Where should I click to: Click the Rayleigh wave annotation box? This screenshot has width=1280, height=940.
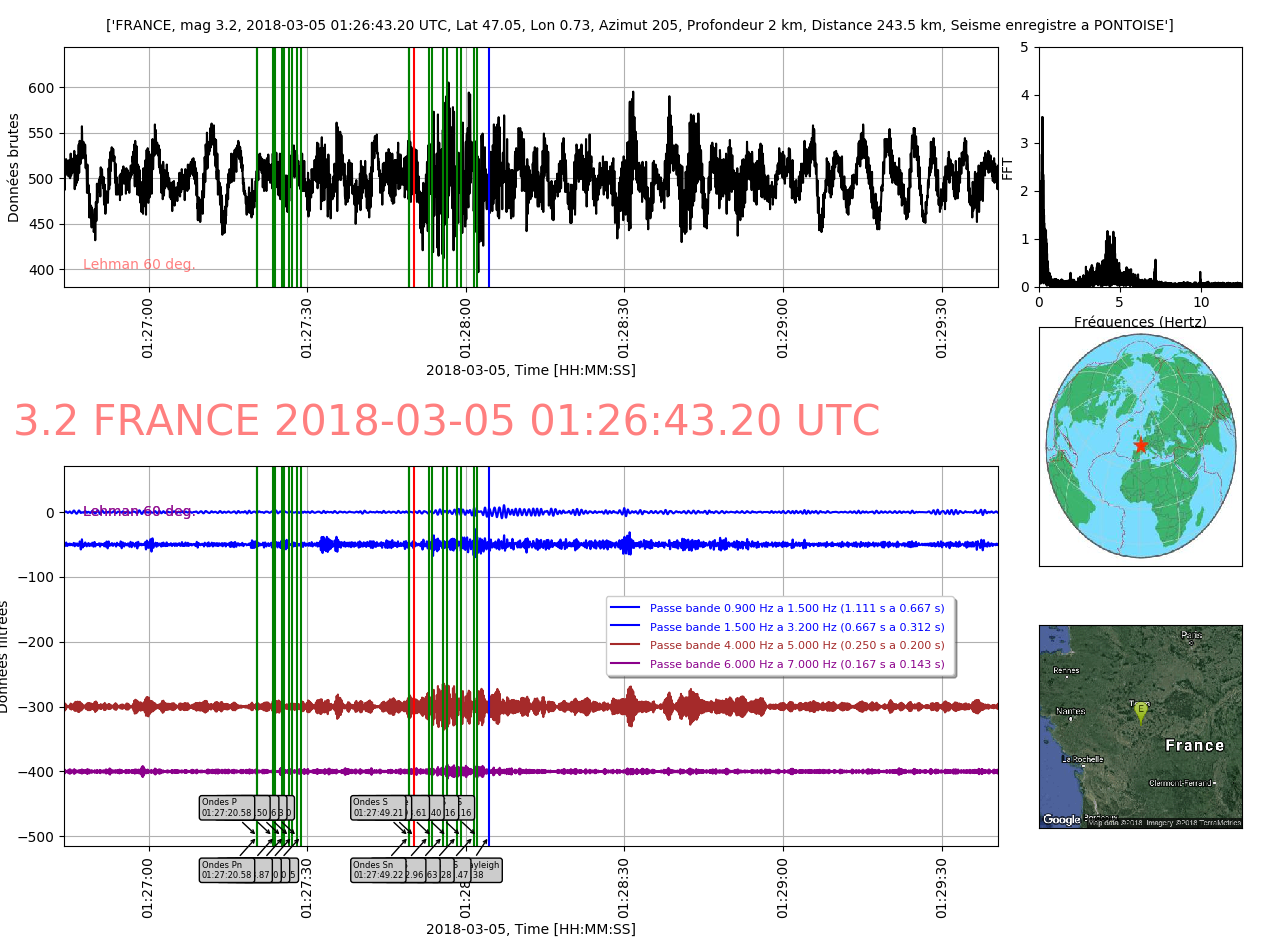point(485,870)
